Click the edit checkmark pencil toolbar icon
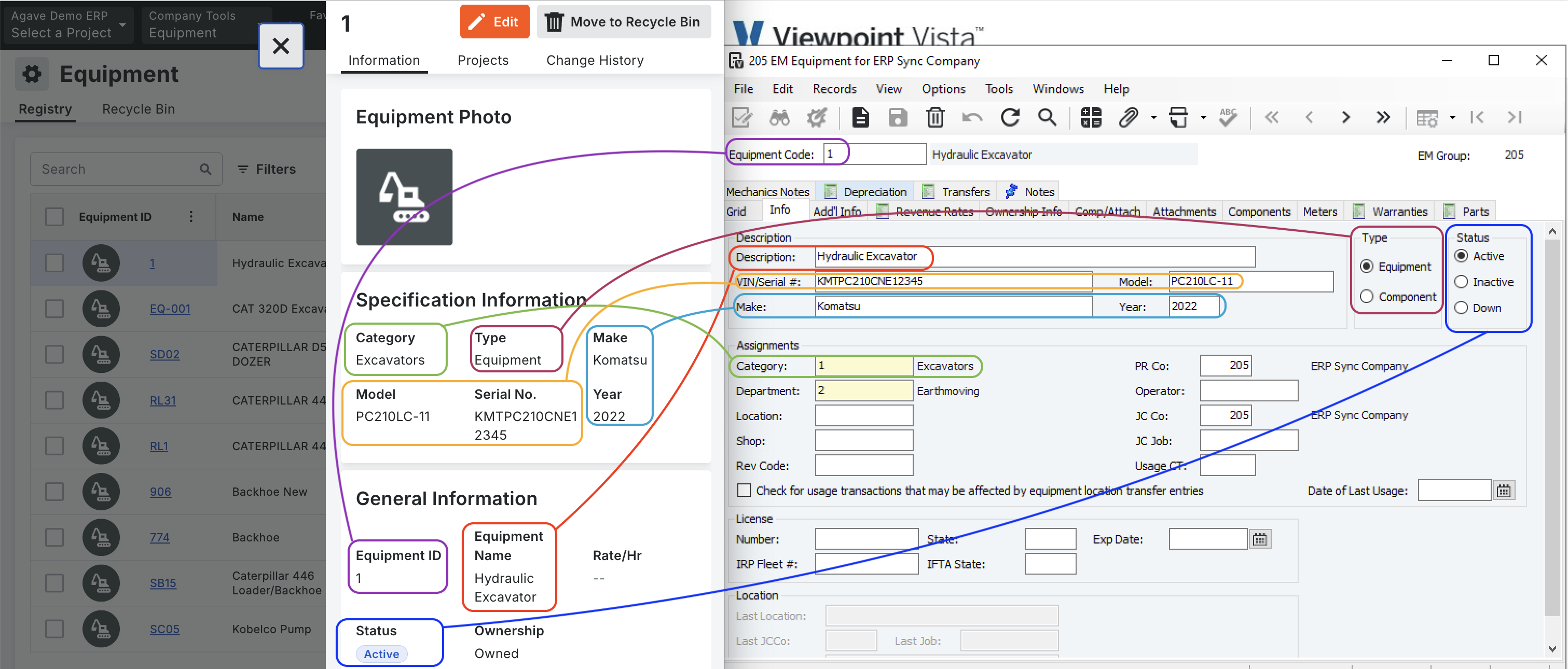Viewport: 1568px width, 669px height. 742,117
